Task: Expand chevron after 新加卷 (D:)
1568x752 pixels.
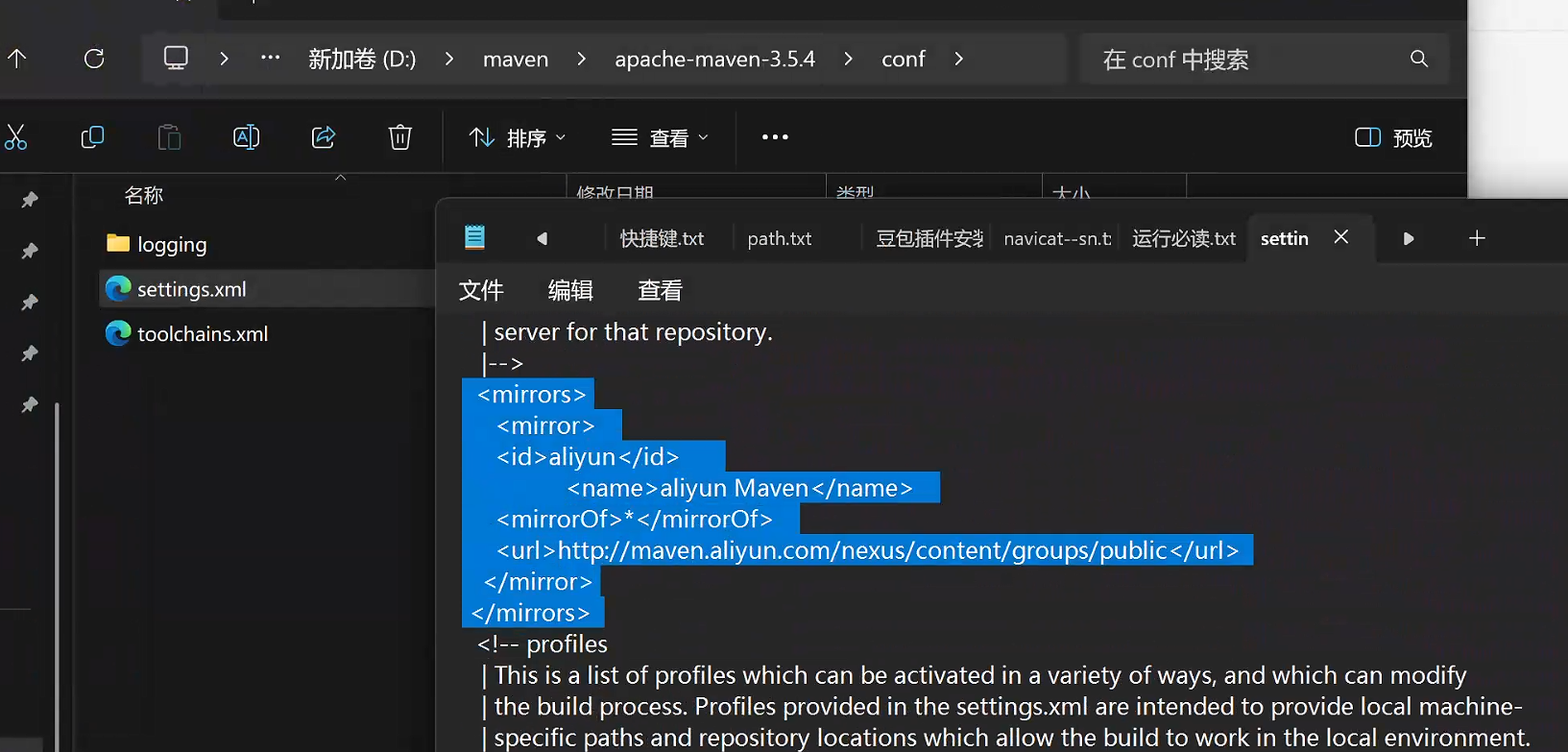Action: point(449,59)
